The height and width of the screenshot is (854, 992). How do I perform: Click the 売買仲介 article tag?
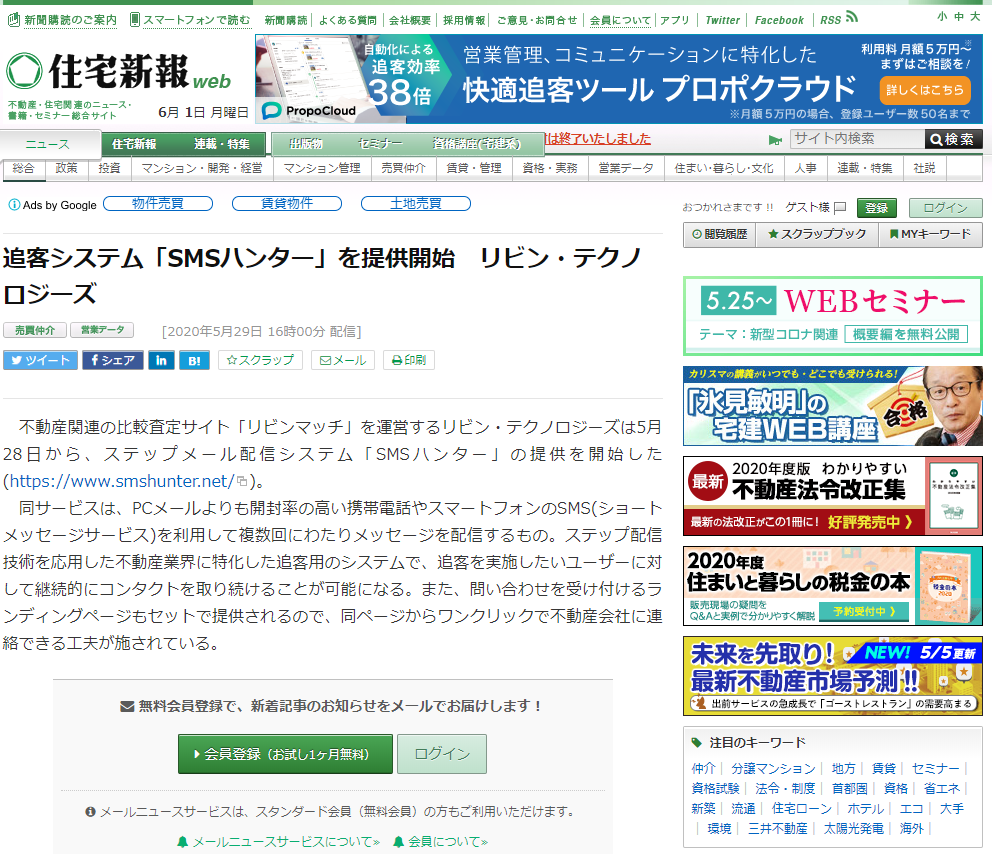pos(35,330)
